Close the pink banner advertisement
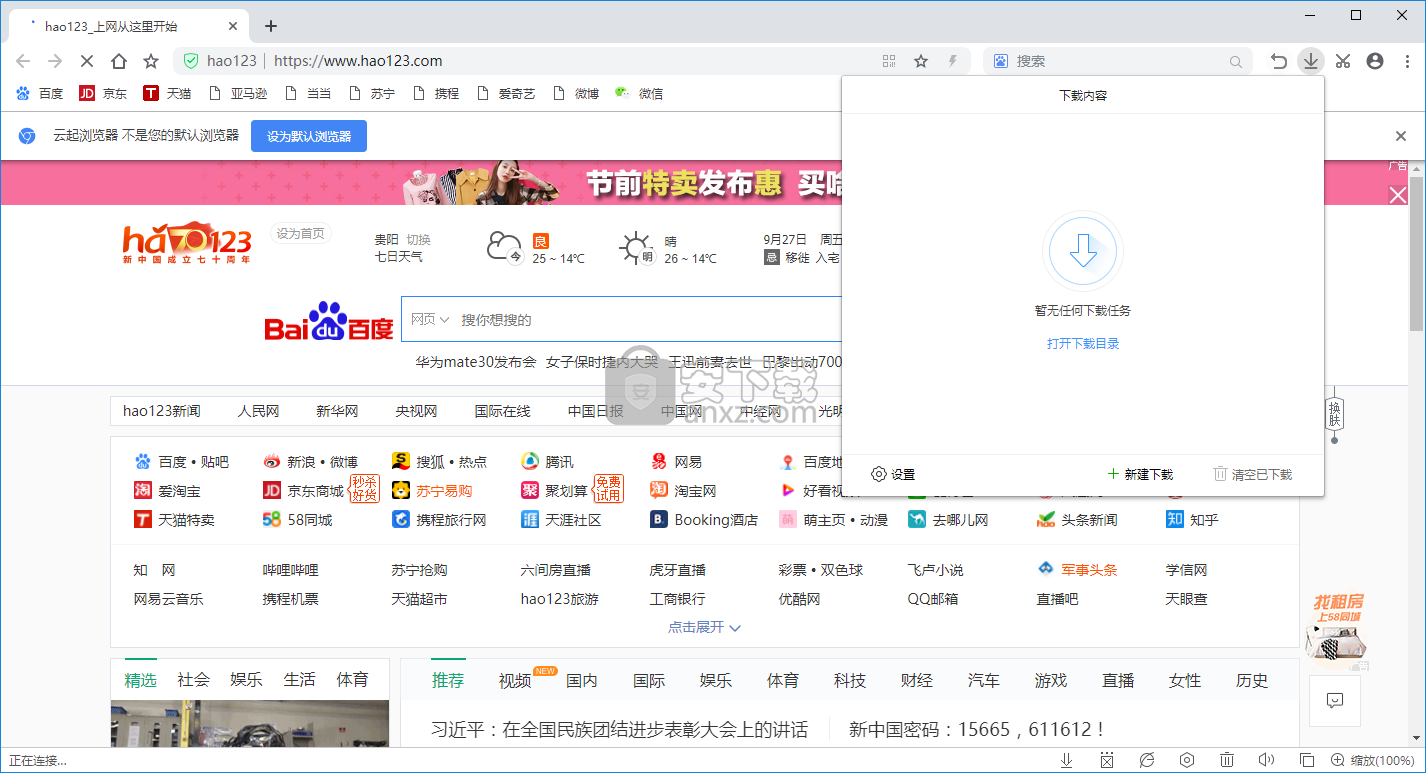1426x773 pixels. pos(1398,196)
